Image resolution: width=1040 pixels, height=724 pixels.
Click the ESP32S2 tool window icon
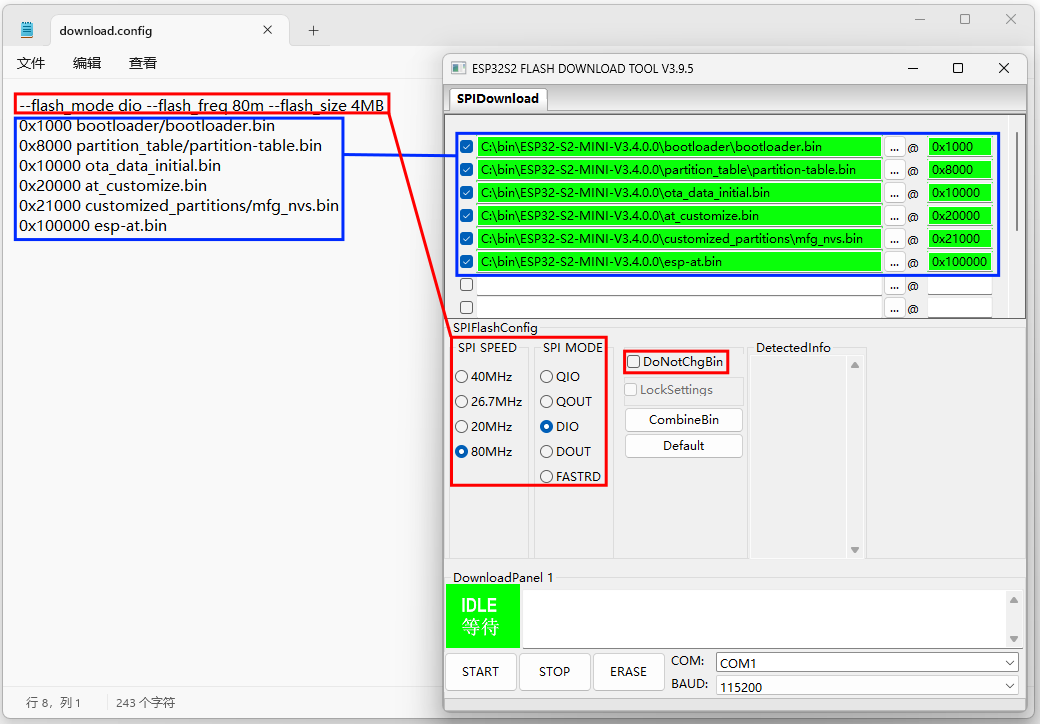[458, 68]
